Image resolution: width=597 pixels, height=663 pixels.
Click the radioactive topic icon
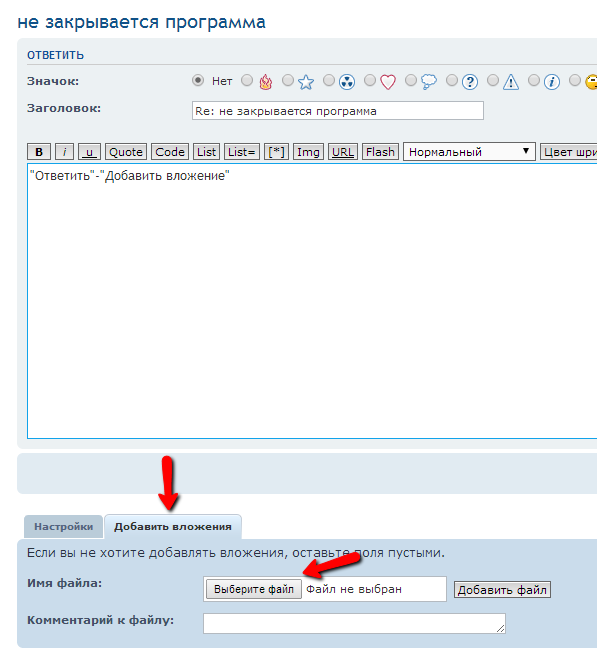click(347, 82)
